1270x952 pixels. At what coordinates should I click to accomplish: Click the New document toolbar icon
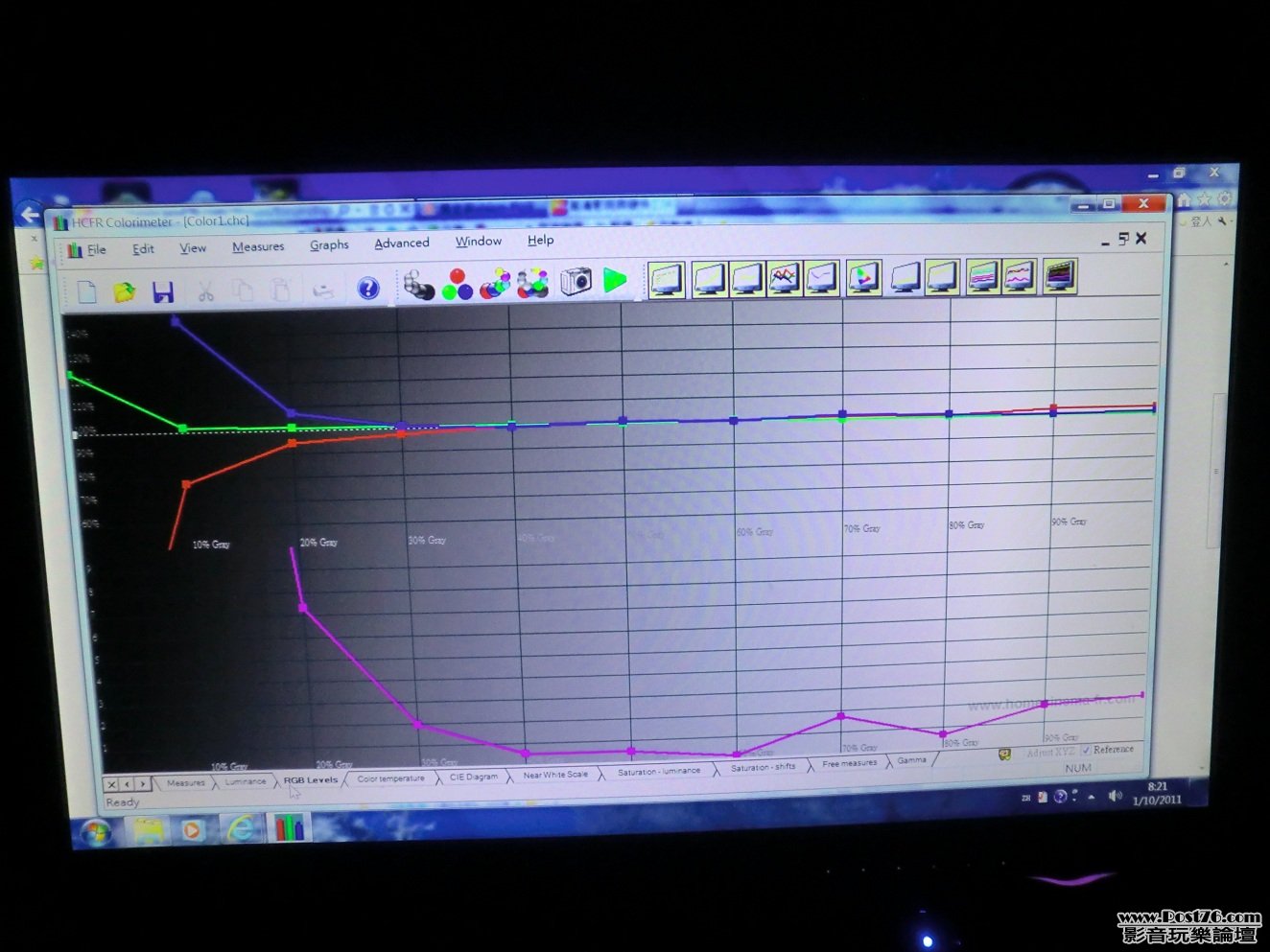[x=87, y=291]
